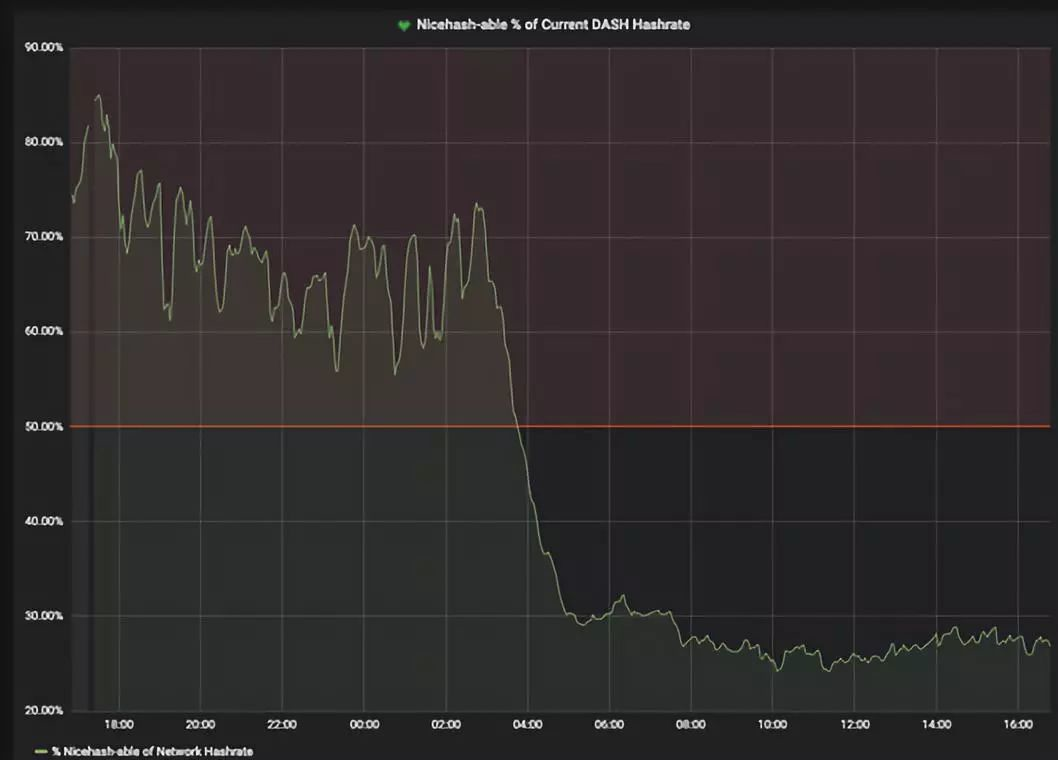Click the green legend line color swatch
Screen dimensions: 1058x760
tap(41, 751)
